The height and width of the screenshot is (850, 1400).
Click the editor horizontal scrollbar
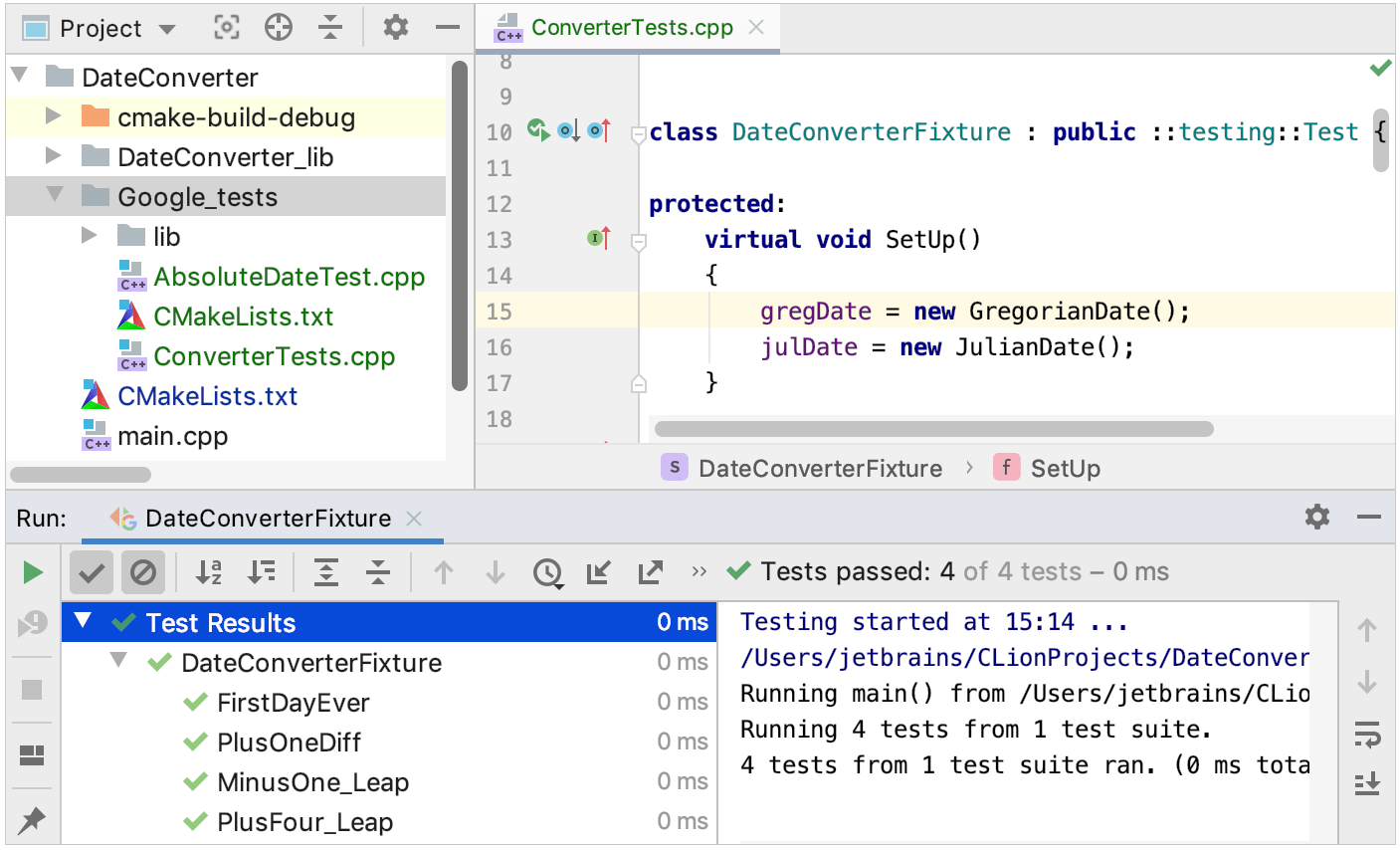coord(933,429)
